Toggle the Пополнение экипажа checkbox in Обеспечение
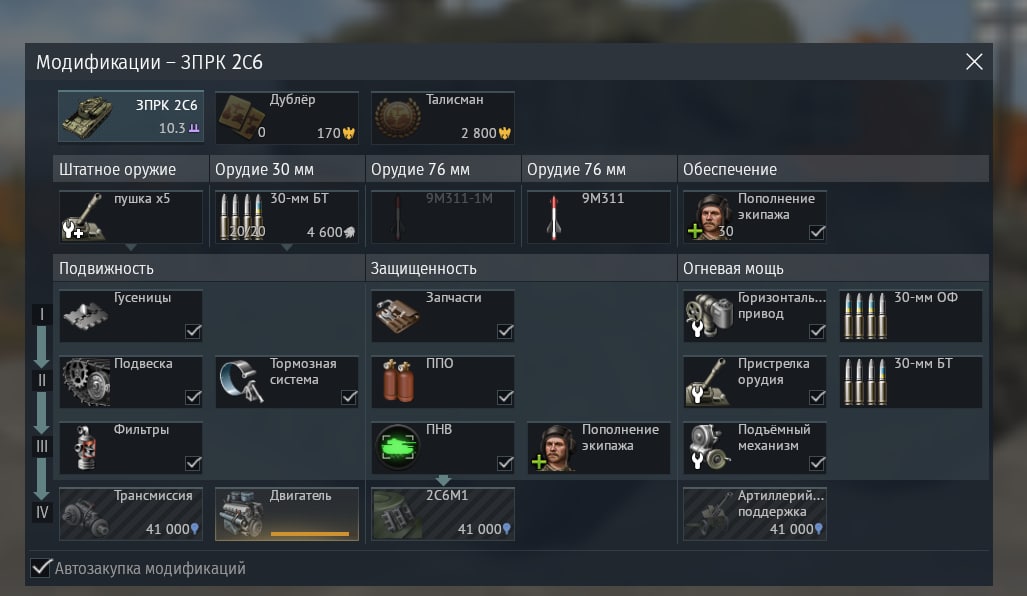1027x596 pixels. tap(817, 232)
